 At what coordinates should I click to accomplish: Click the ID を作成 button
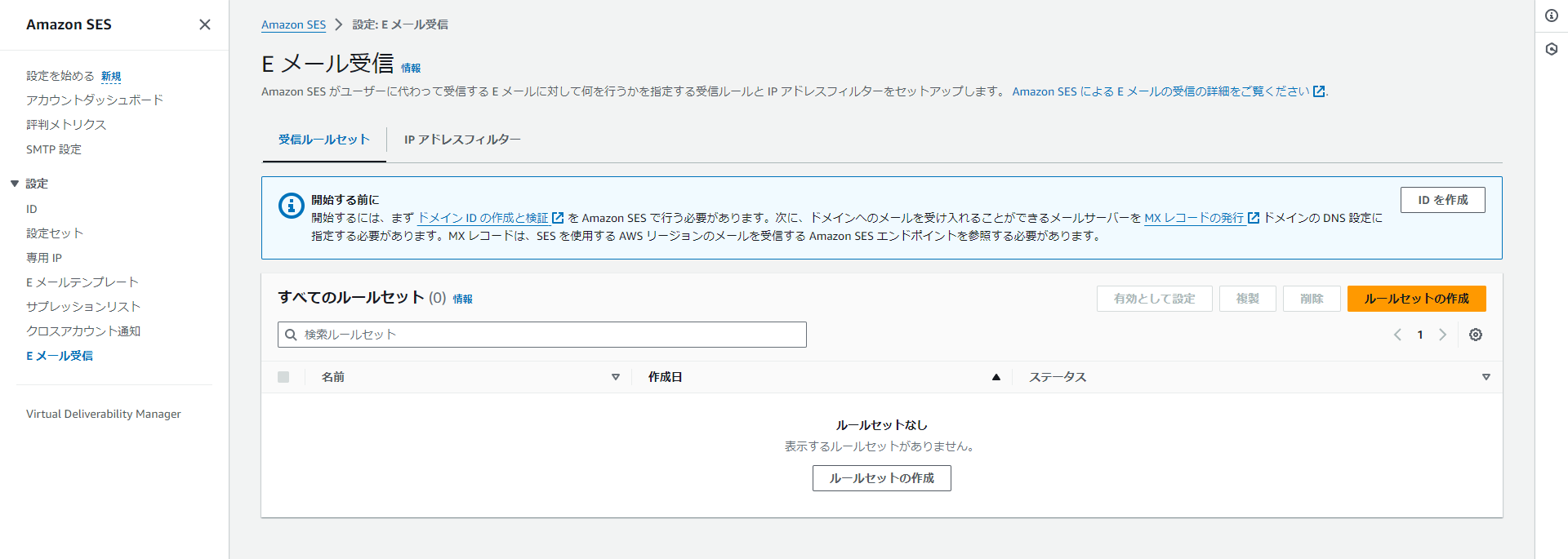(1443, 200)
